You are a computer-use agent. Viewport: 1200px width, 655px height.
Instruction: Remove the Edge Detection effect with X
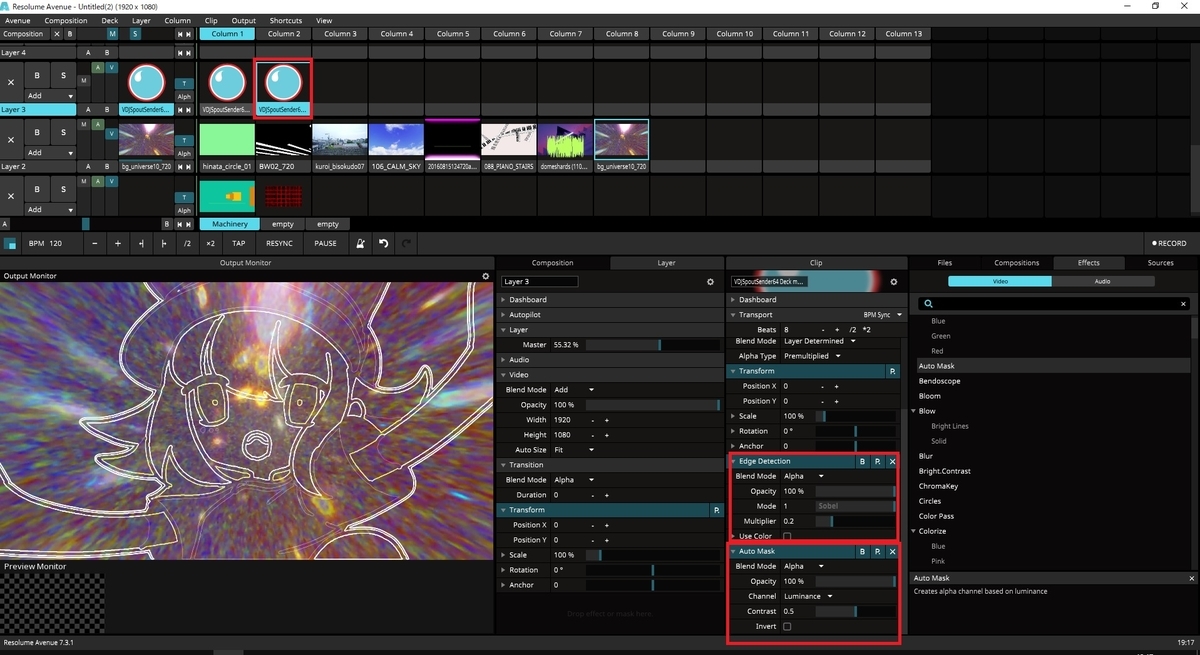coord(892,462)
